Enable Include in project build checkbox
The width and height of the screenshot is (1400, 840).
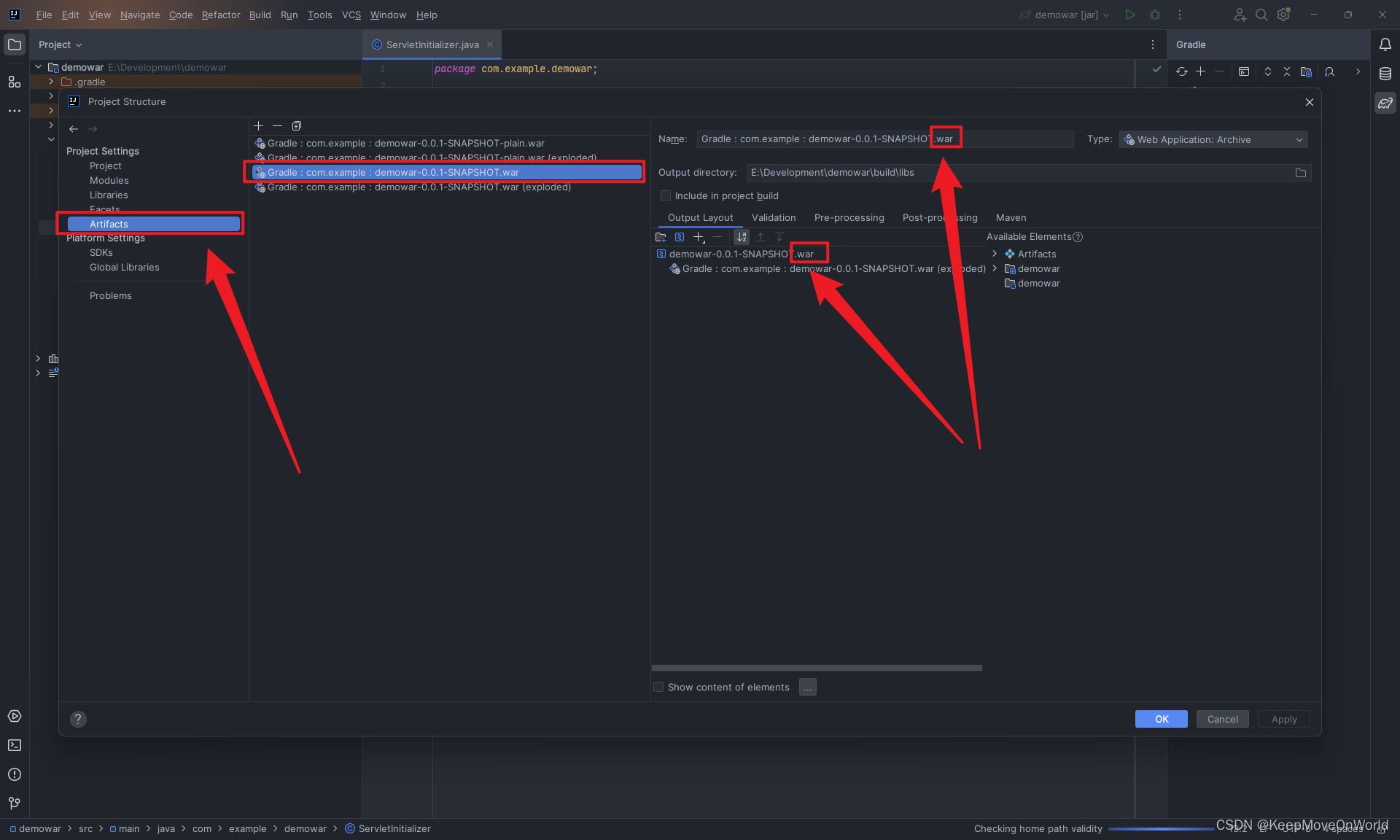(666, 195)
